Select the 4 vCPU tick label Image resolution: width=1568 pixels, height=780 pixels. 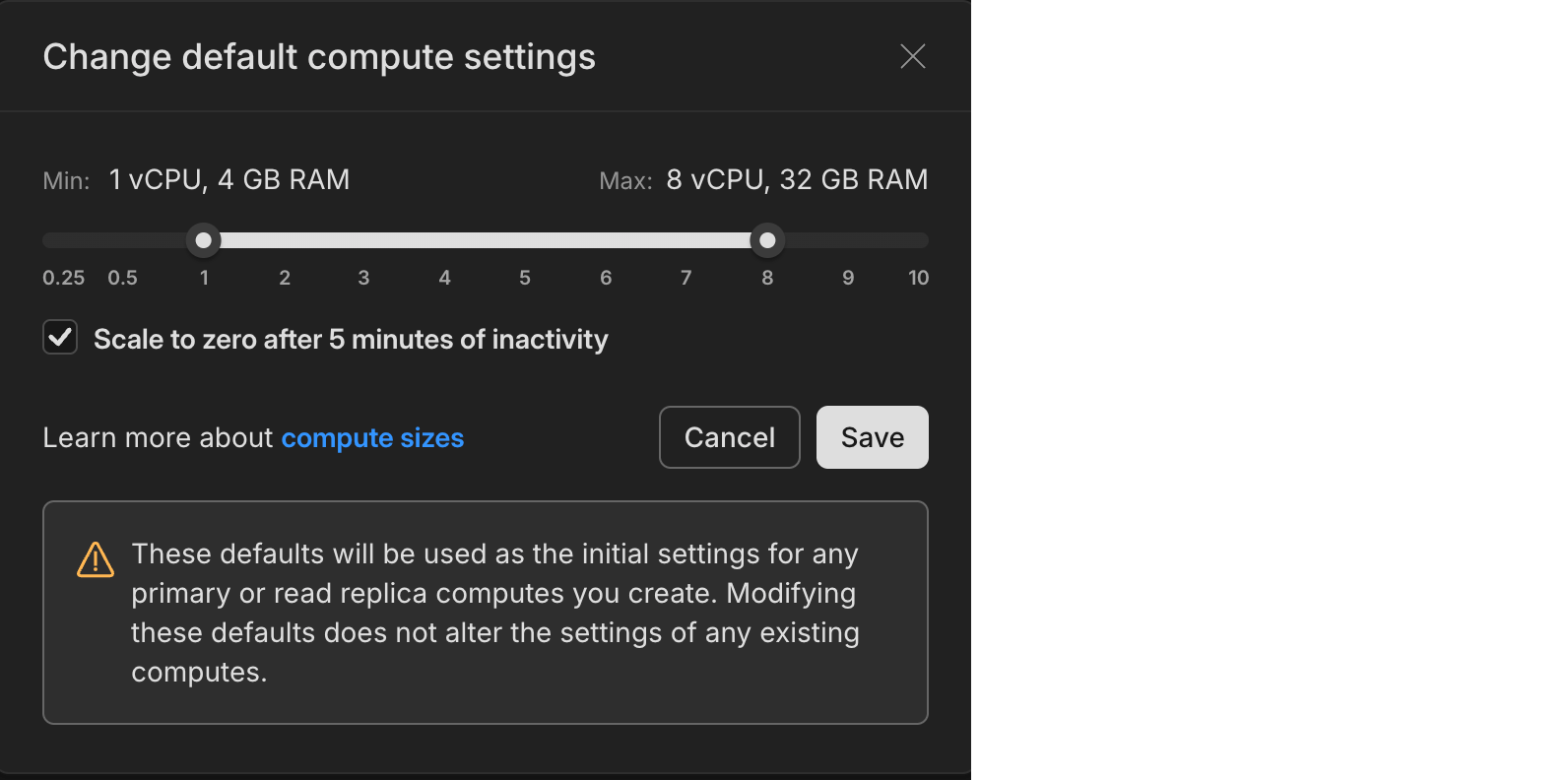[444, 278]
